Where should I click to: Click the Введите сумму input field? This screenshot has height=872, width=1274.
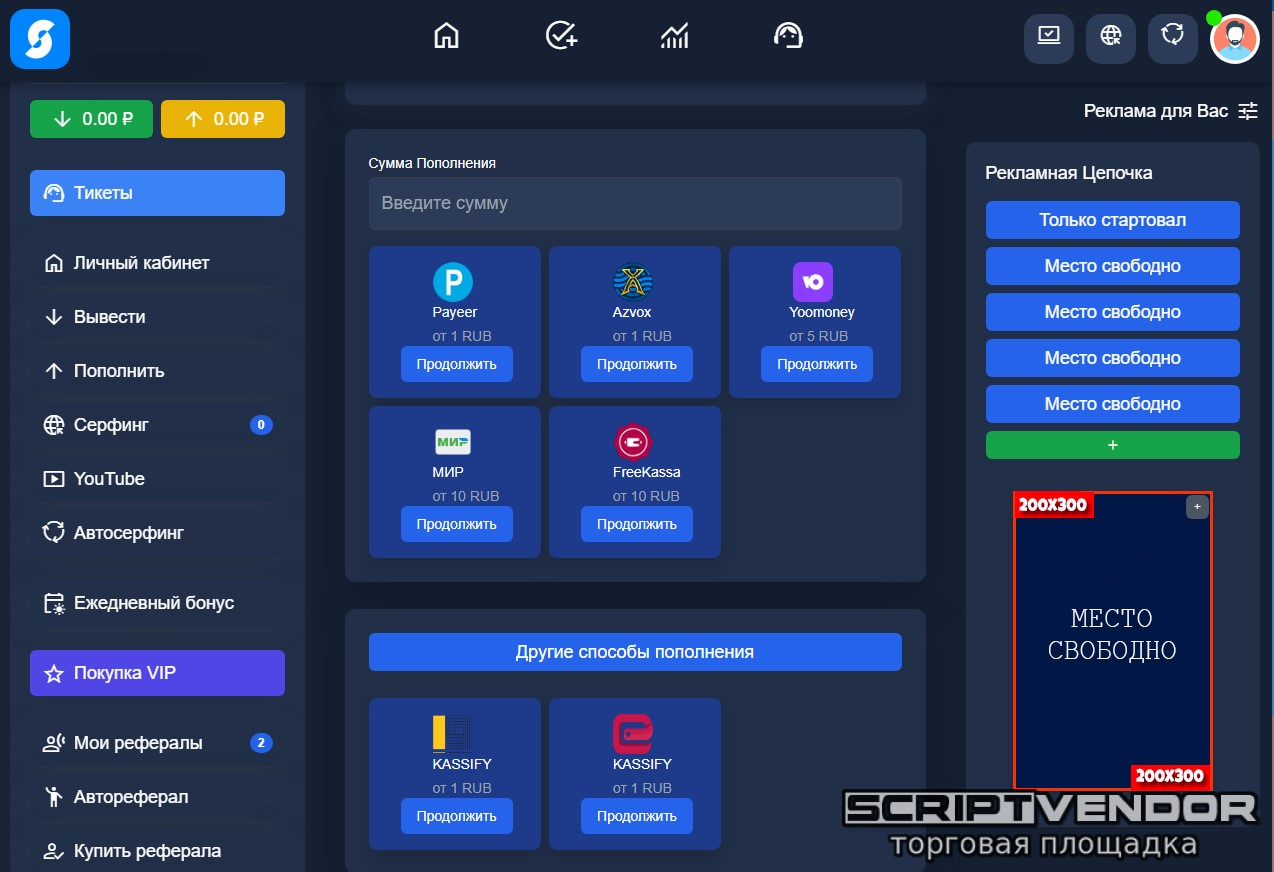coord(635,203)
